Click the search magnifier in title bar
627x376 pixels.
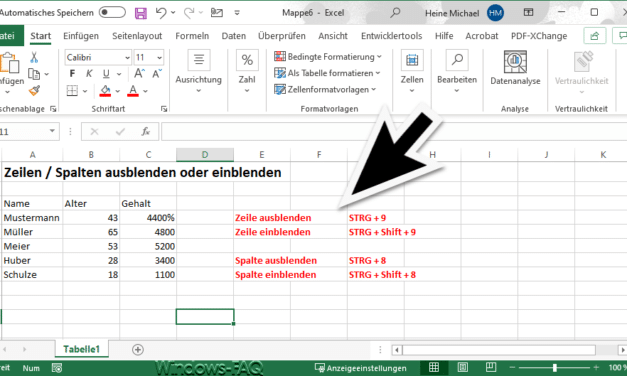tap(395, 13)
